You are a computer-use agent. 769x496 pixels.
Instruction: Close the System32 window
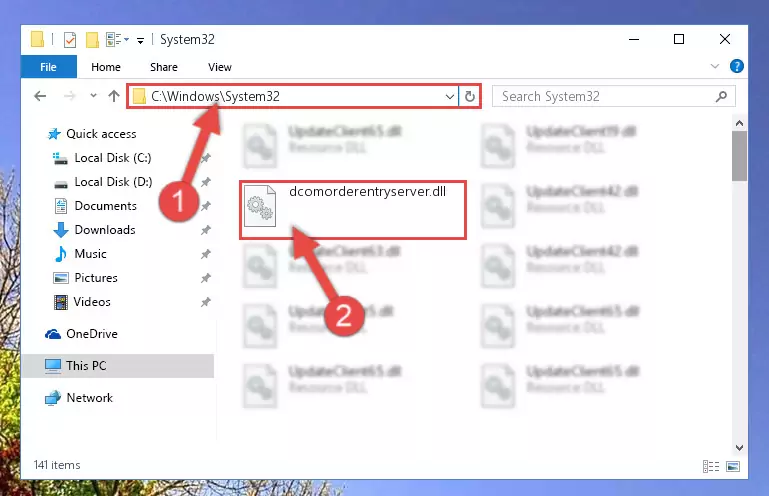pyautogui.click(x=725, y=39)
